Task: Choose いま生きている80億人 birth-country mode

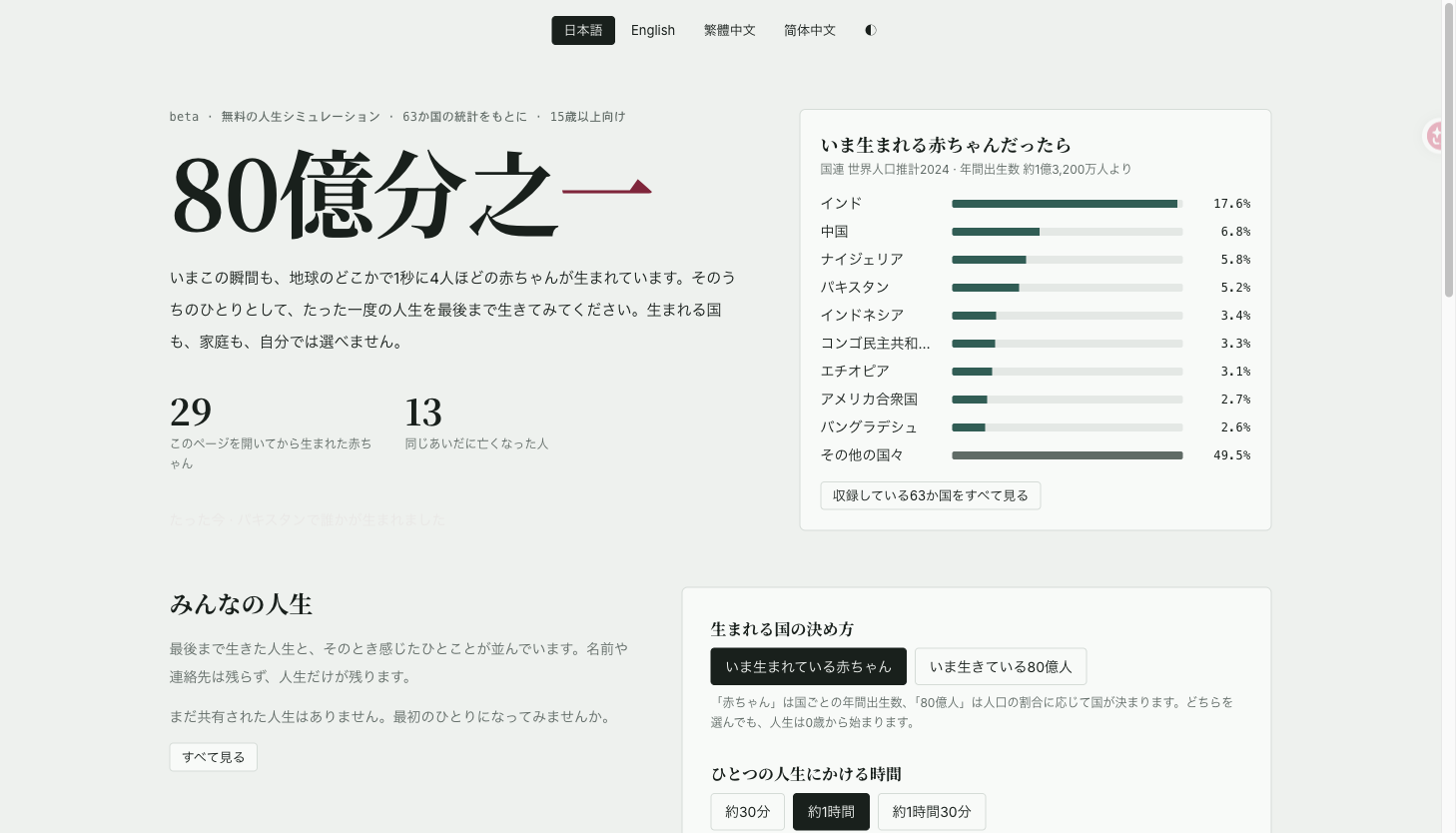Action: [x=1001, y=666]
